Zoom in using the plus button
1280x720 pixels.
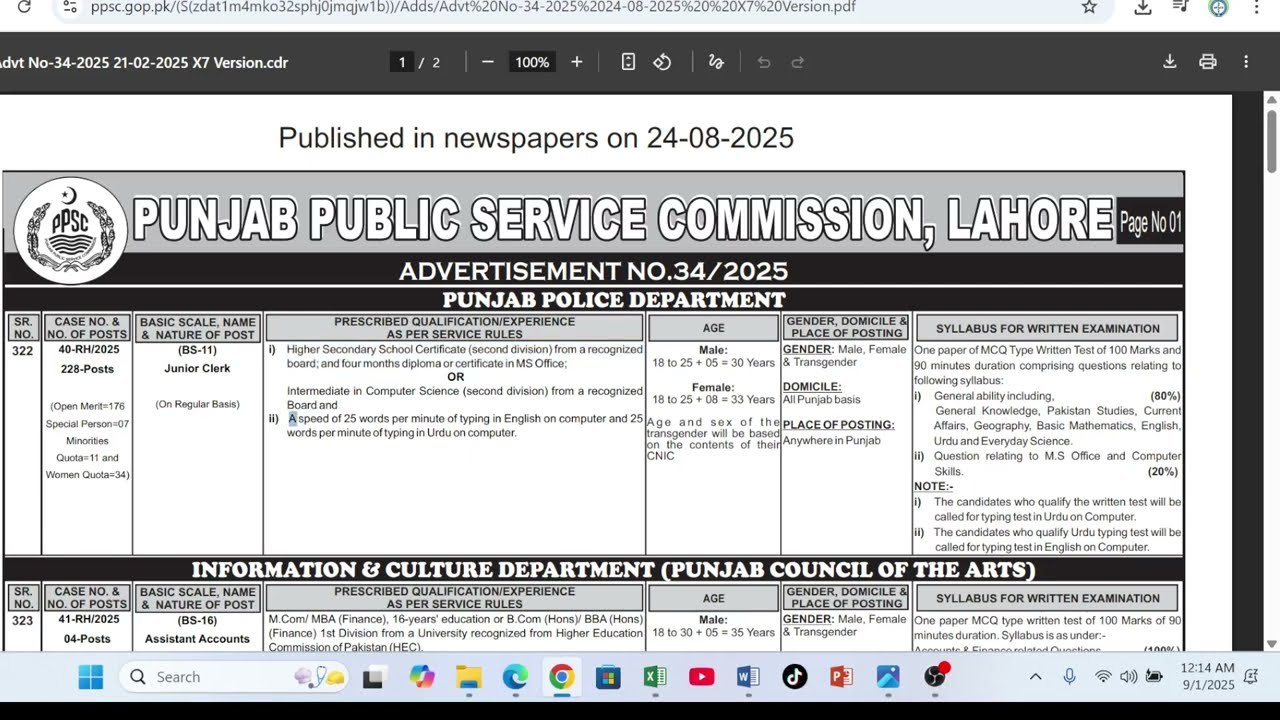pos(576,61)
